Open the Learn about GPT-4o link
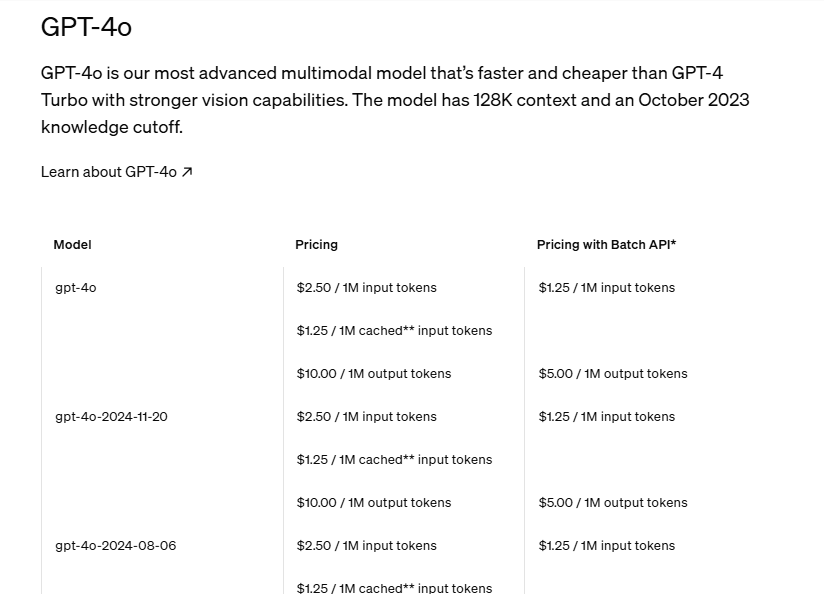Image resolution: width=824 pixels, height=594 pixels. pos(108,172)
